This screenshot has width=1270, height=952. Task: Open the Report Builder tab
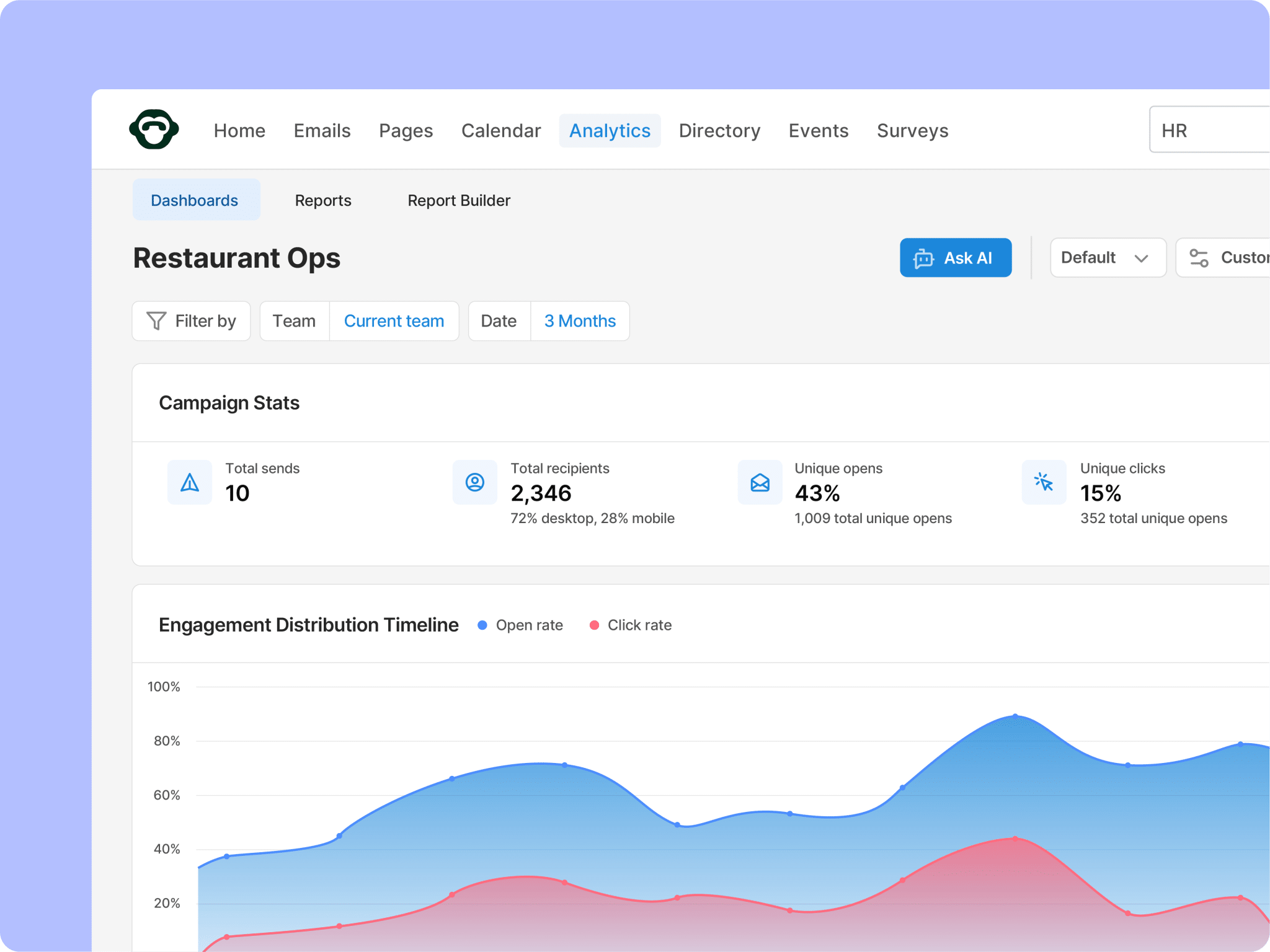coord(459,200)
